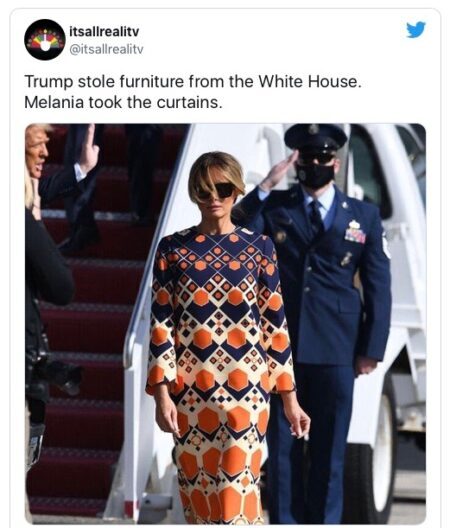Open the itsallrealitv profile avatar

pos(45,40)
